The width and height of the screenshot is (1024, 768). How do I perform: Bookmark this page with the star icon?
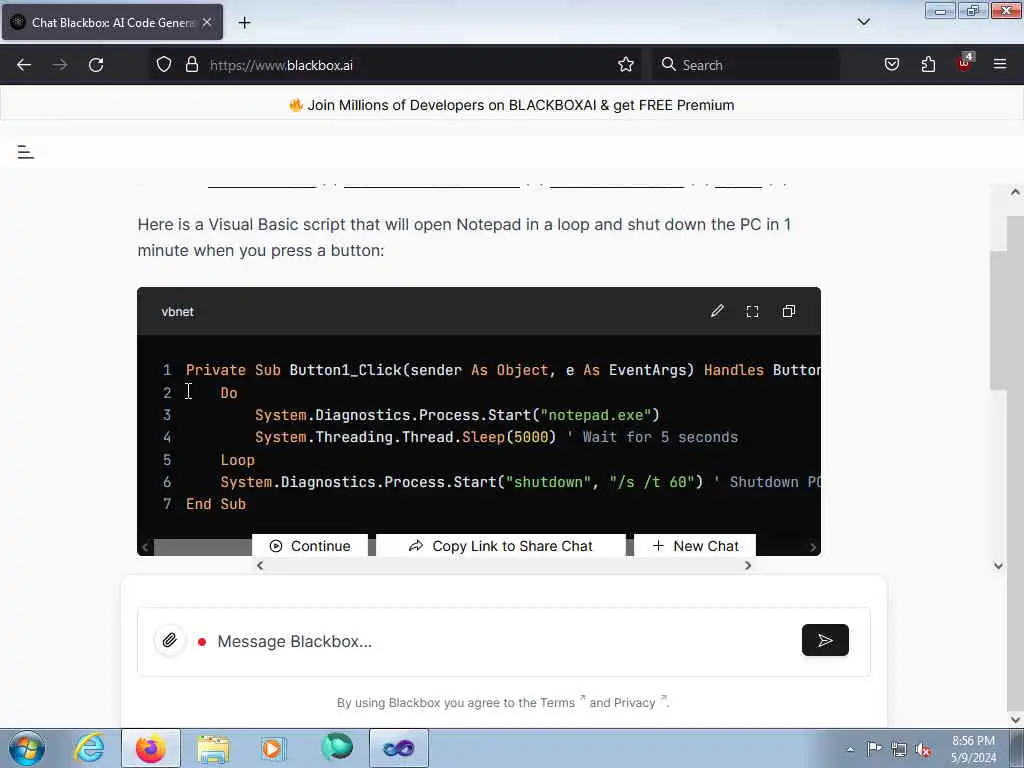626,65
